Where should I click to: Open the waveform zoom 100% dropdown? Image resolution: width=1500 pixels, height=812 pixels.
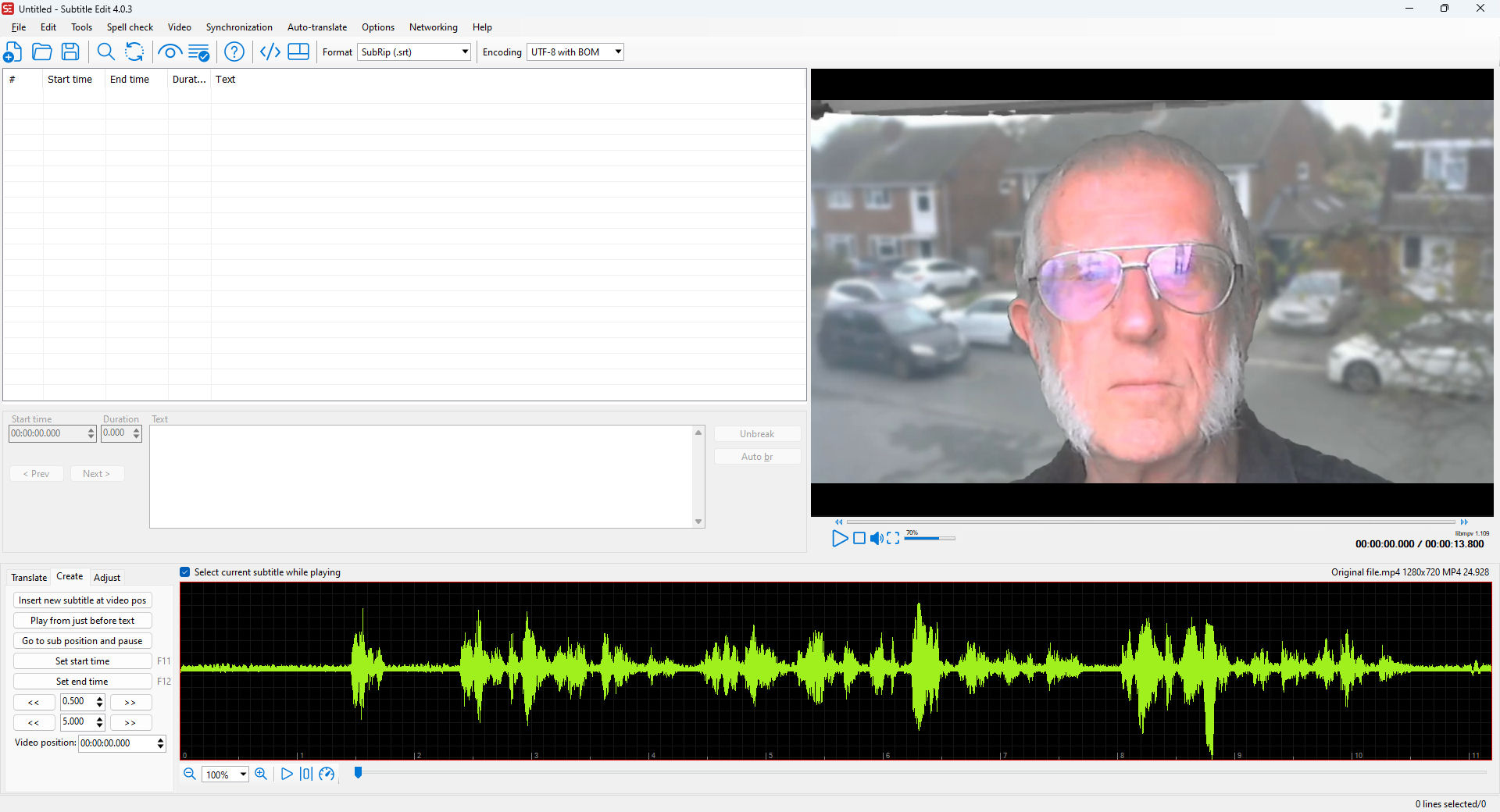[243, 775]
